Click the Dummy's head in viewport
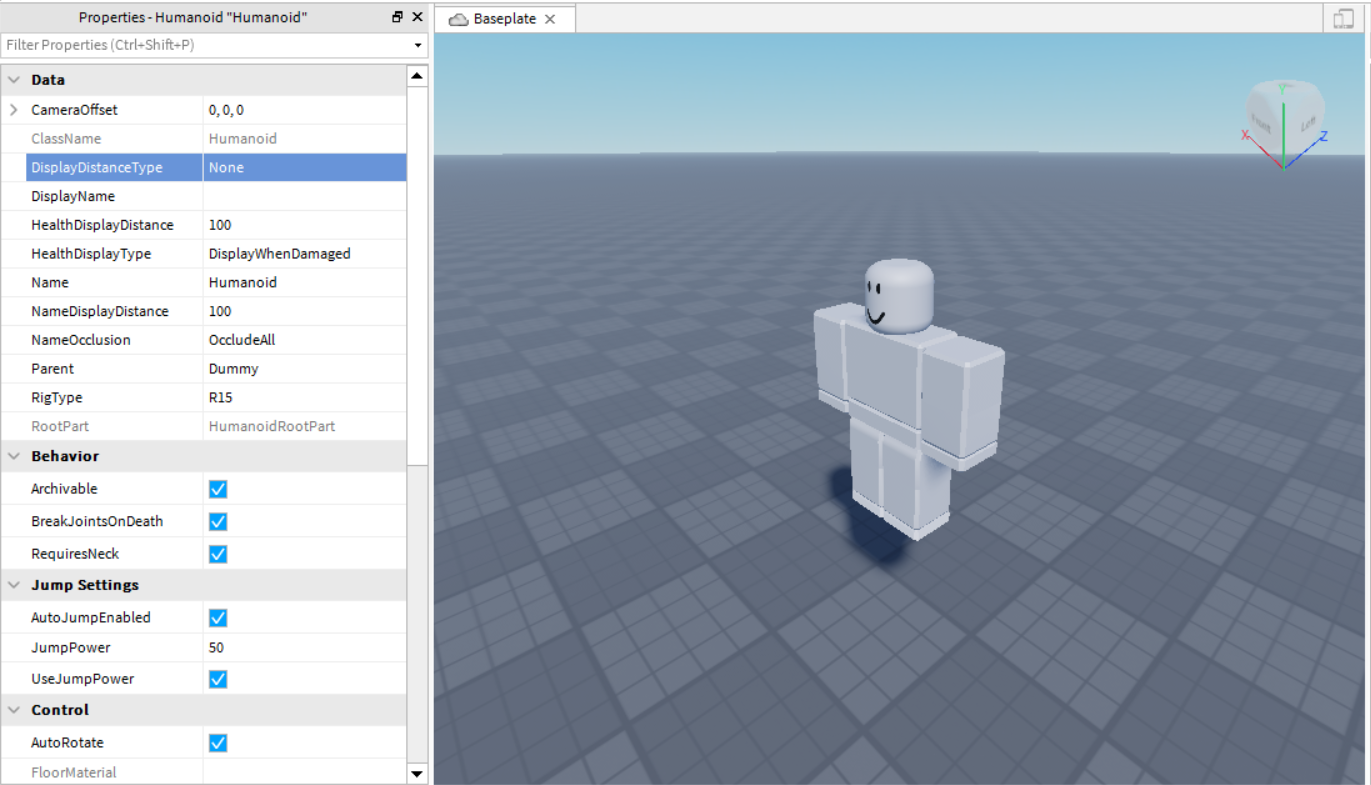Viewport: 1371px width, 785px height. (x=899, y=295)
